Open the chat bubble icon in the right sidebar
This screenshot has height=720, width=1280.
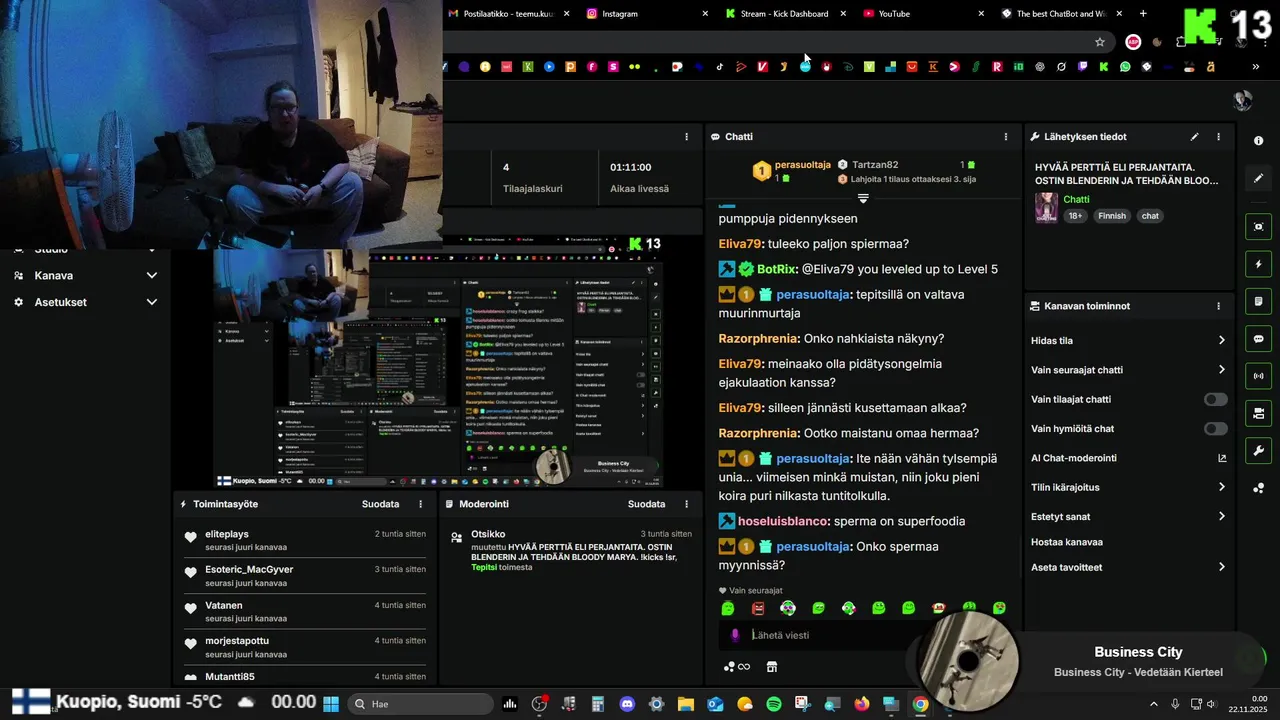1258,339
